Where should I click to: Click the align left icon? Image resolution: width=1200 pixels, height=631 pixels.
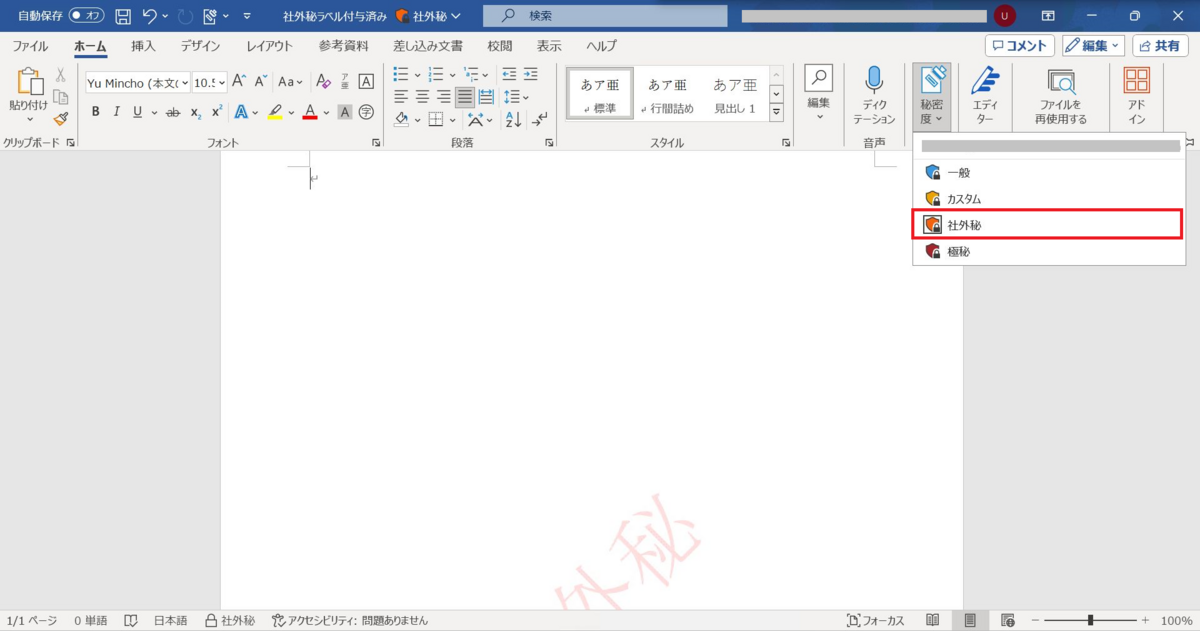(400, 97)
